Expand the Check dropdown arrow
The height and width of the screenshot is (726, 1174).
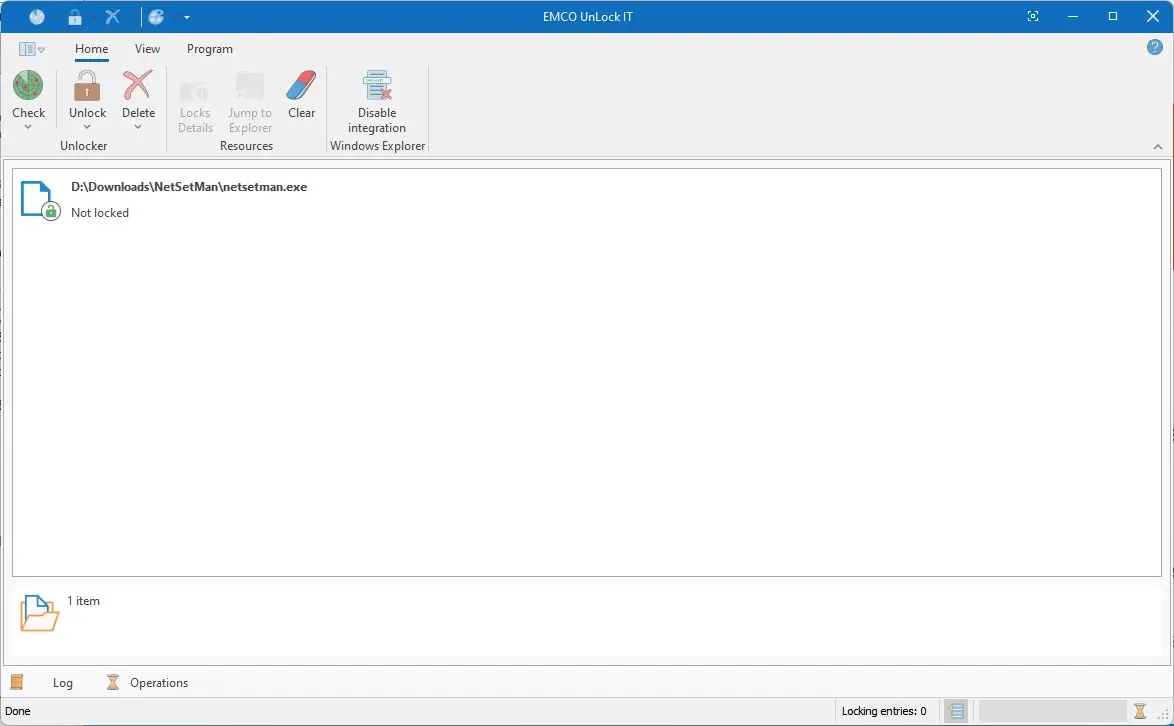pyautogui.click(x=28, y=126)
